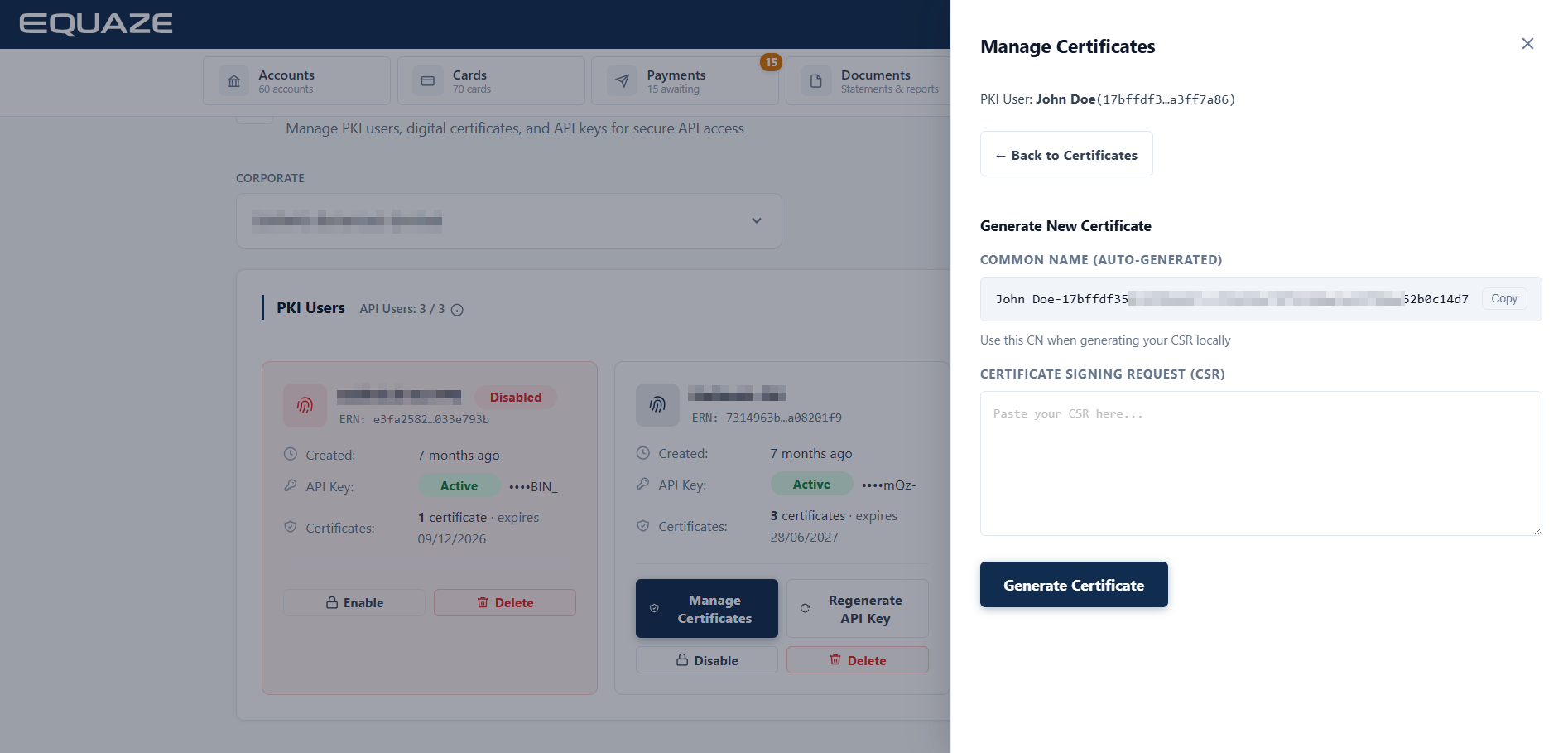Open the Documents tab
The image size is (1568, 753).
tap(869, 81)
